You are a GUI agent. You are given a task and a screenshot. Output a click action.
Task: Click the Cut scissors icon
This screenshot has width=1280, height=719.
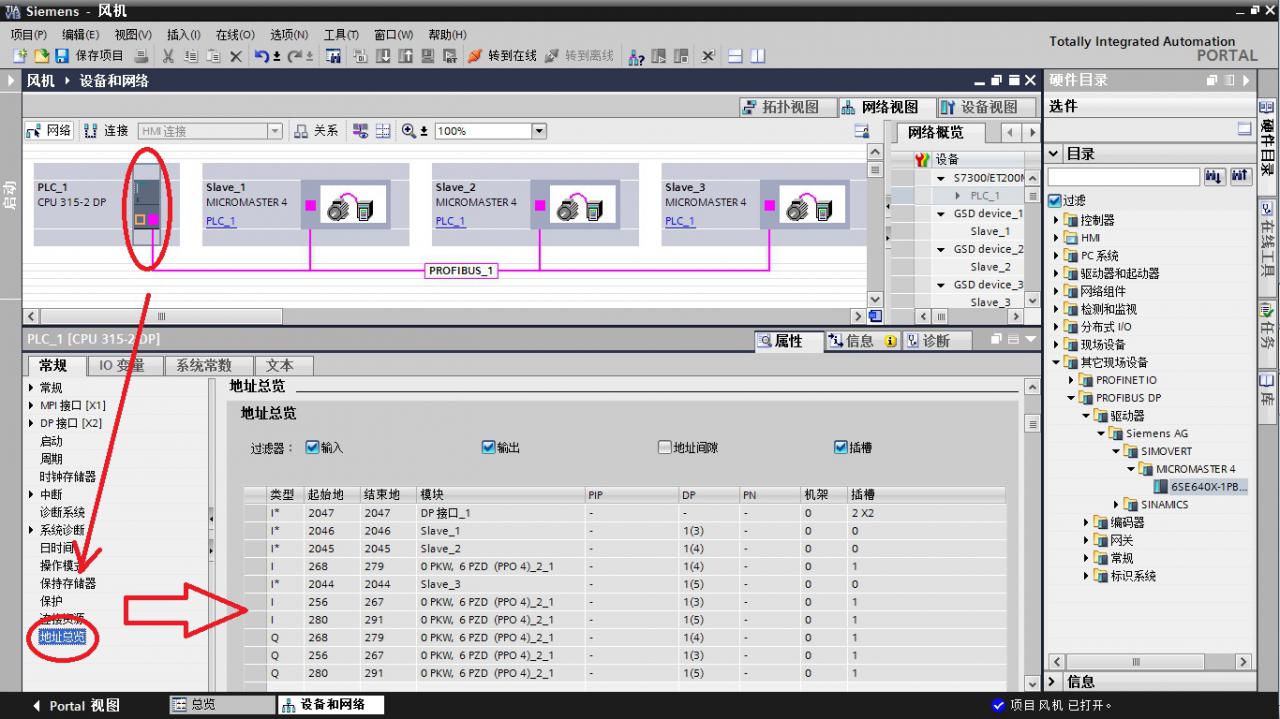click(168, 56)
